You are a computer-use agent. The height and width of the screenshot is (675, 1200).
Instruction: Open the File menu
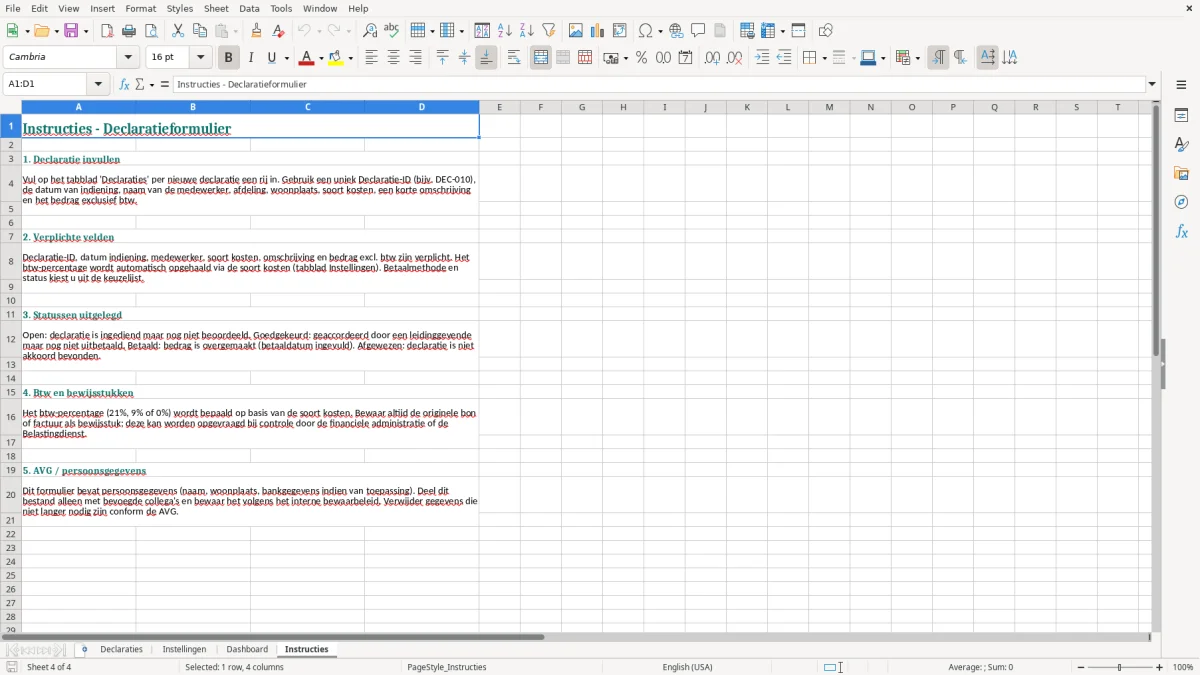(13, 8)
